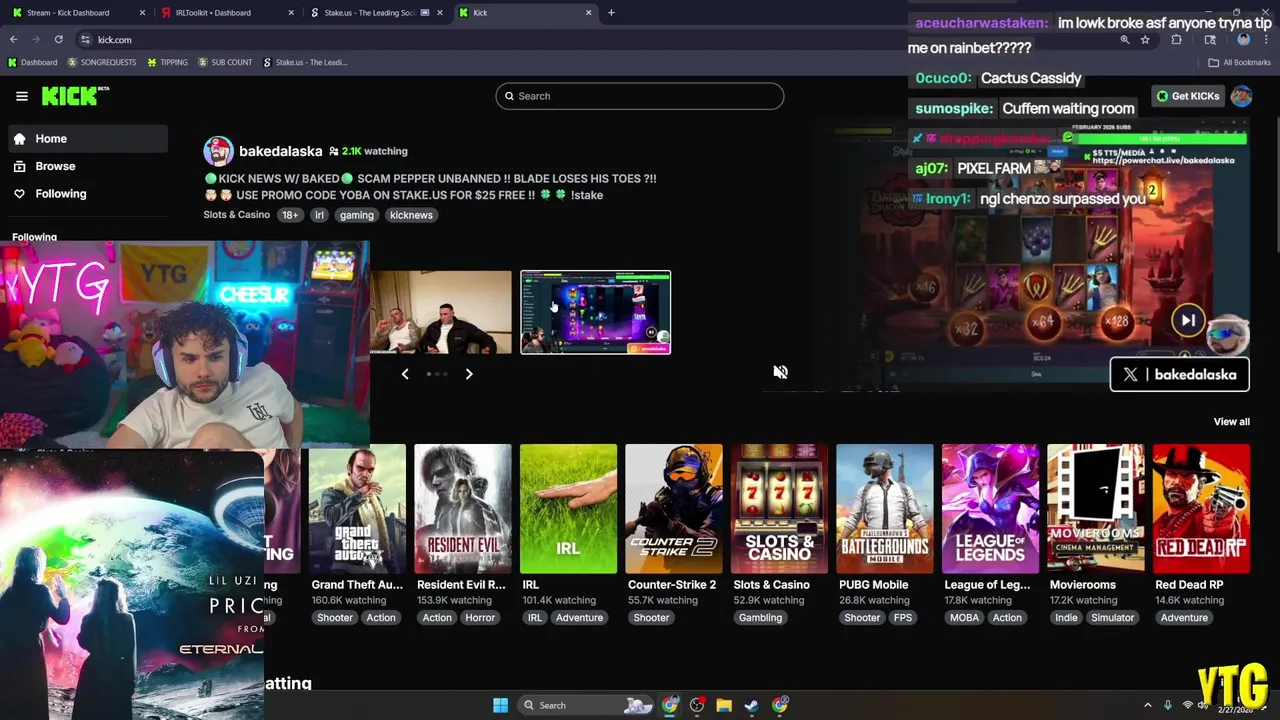Viewport: 1280px width, 720px height.
Task: Open the SONGREQUESTS bookmark
Action: coord(101,62)
